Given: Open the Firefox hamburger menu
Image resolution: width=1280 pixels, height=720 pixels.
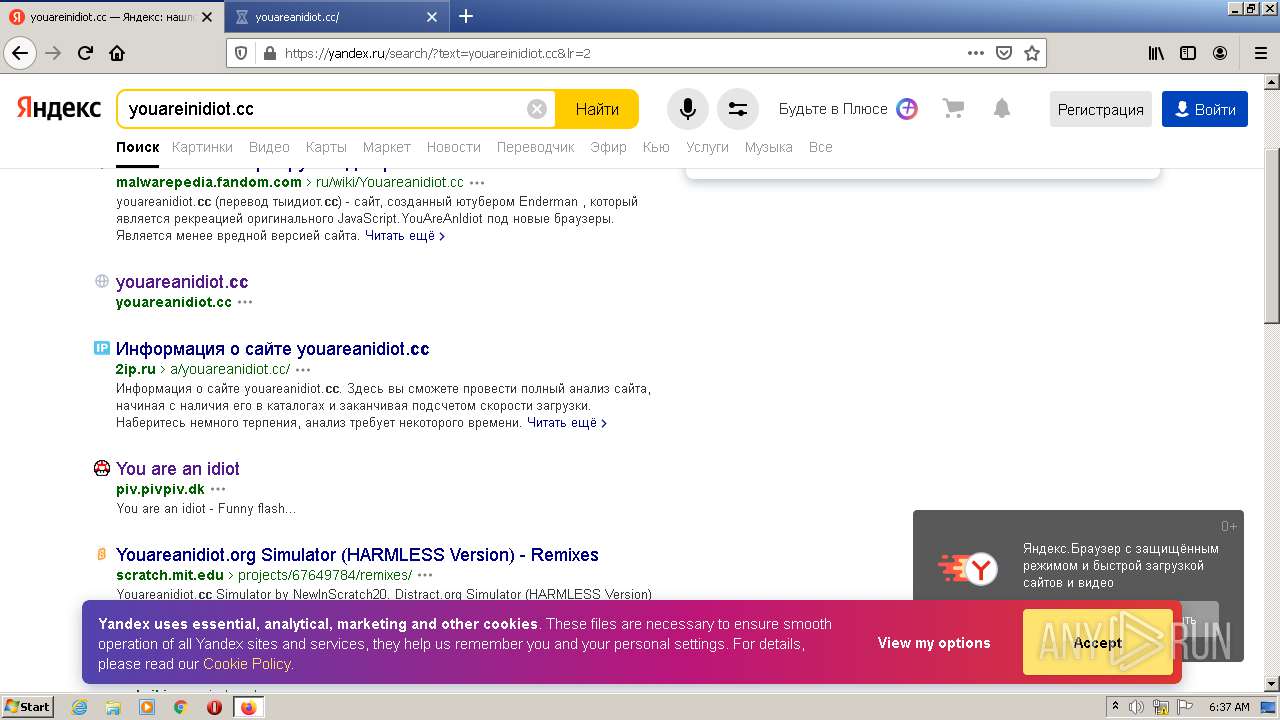Looking at the screenshot, I should (x=1260, y=53).
